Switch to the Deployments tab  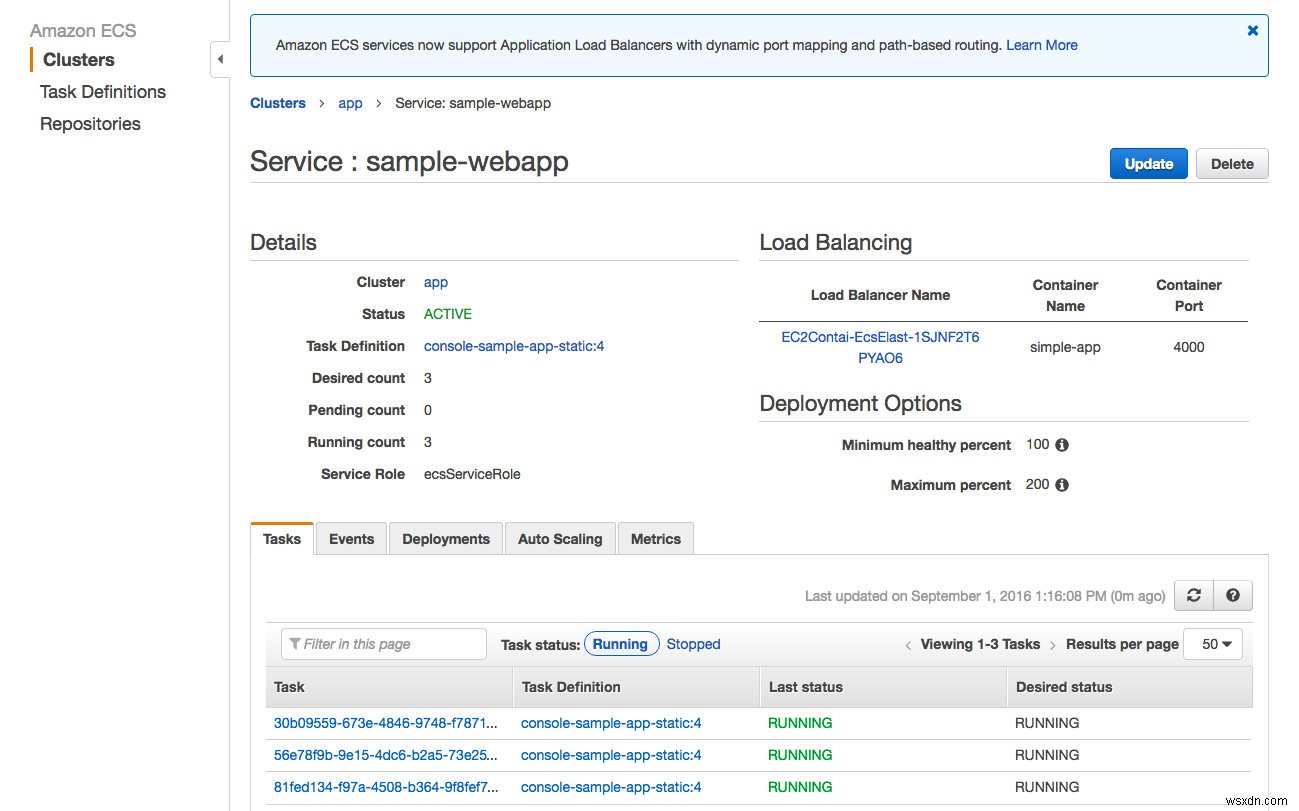(445, 538)
